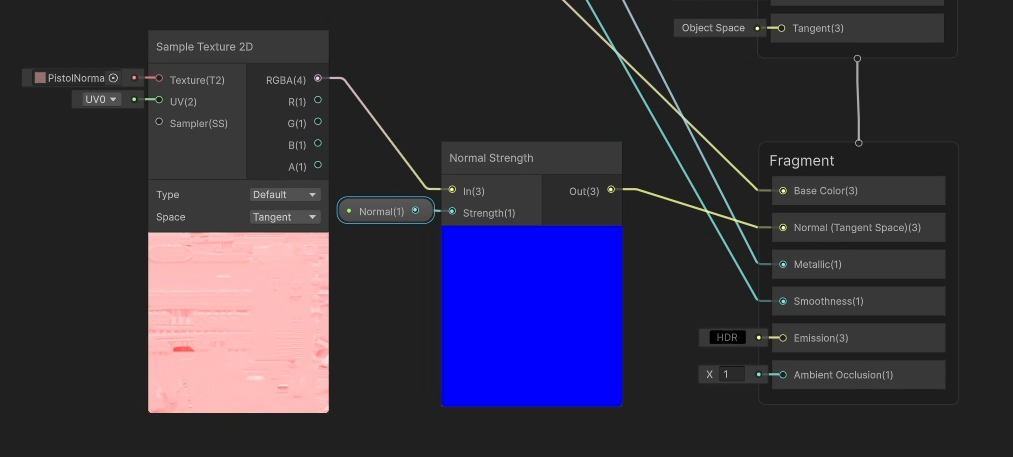The height and width of the screenshot is (457, 1013).
Task: Select the Base Color(3) block
Action: click(x=859, y=191)
